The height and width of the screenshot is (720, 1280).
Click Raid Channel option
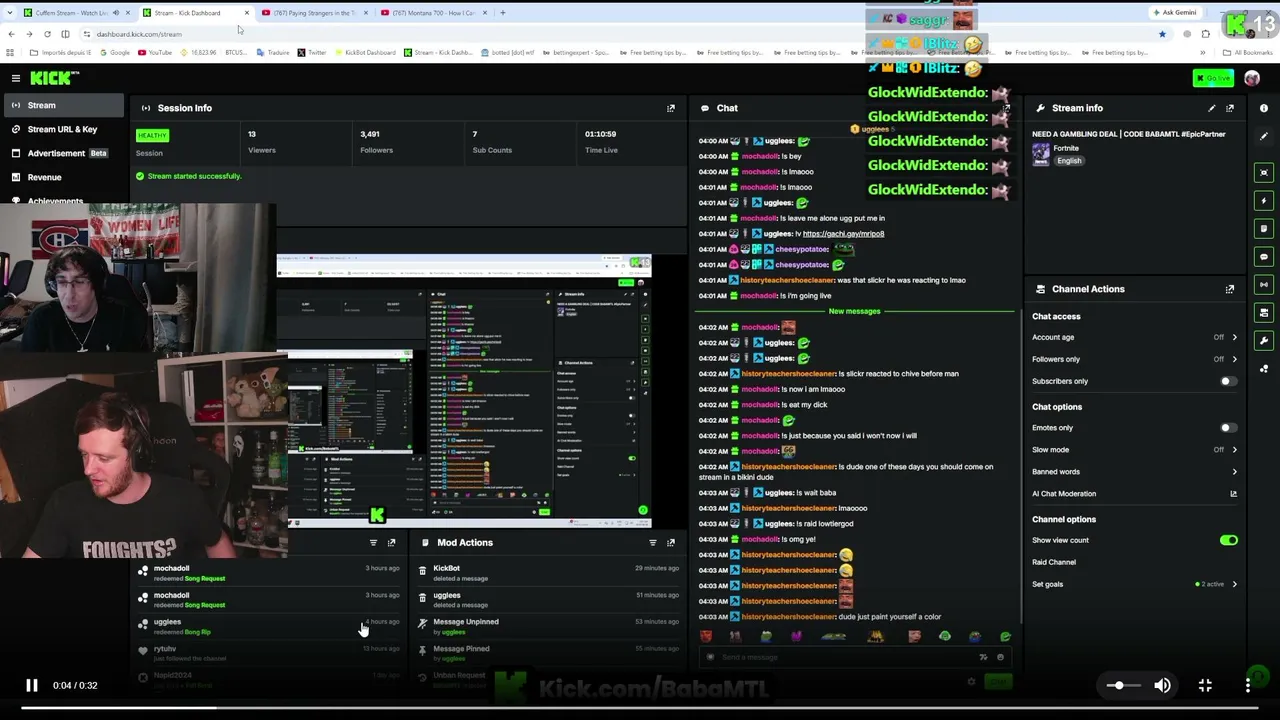click(x=1054, y=562)
